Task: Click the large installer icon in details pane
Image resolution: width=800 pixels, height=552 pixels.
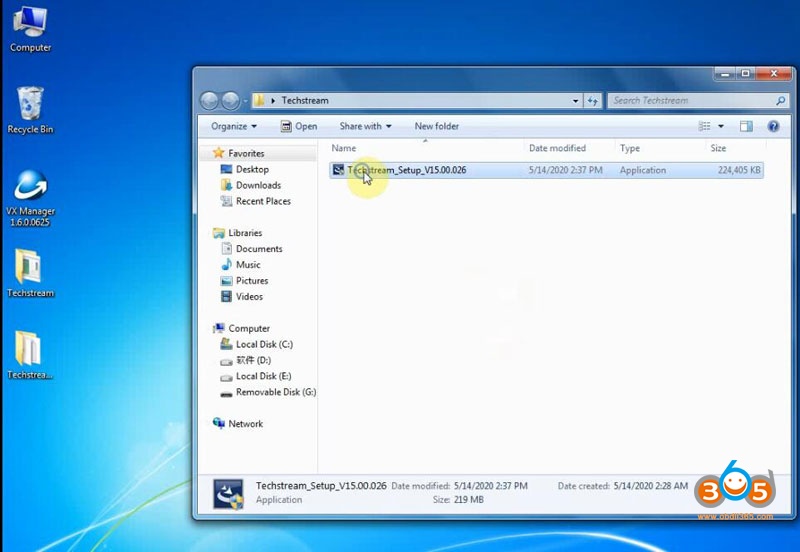Action: click(x=228, y=493)
